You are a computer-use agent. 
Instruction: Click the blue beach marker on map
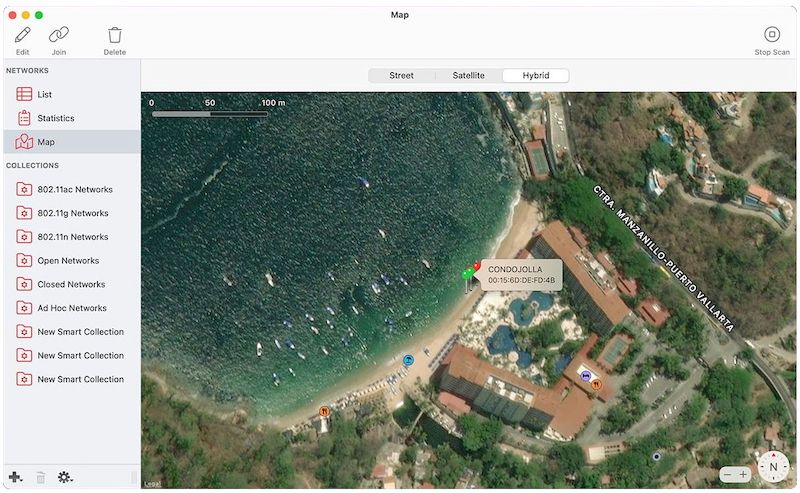tap(408, 360)
